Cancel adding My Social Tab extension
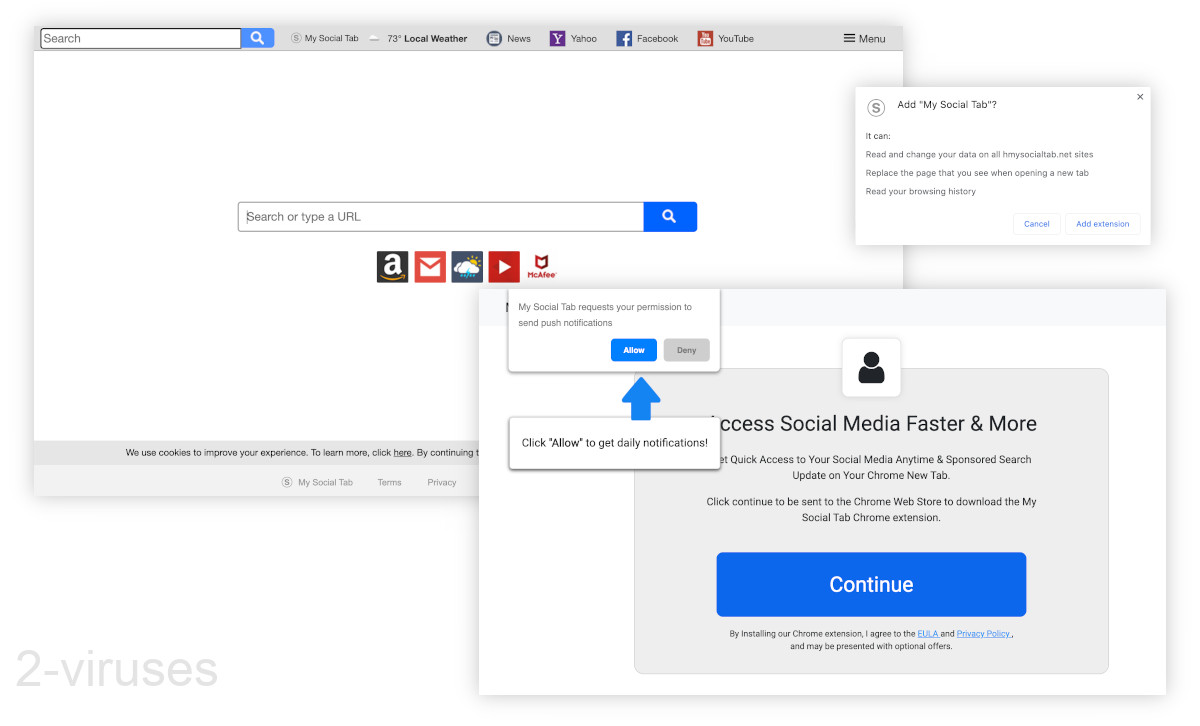 point(1036,224)
